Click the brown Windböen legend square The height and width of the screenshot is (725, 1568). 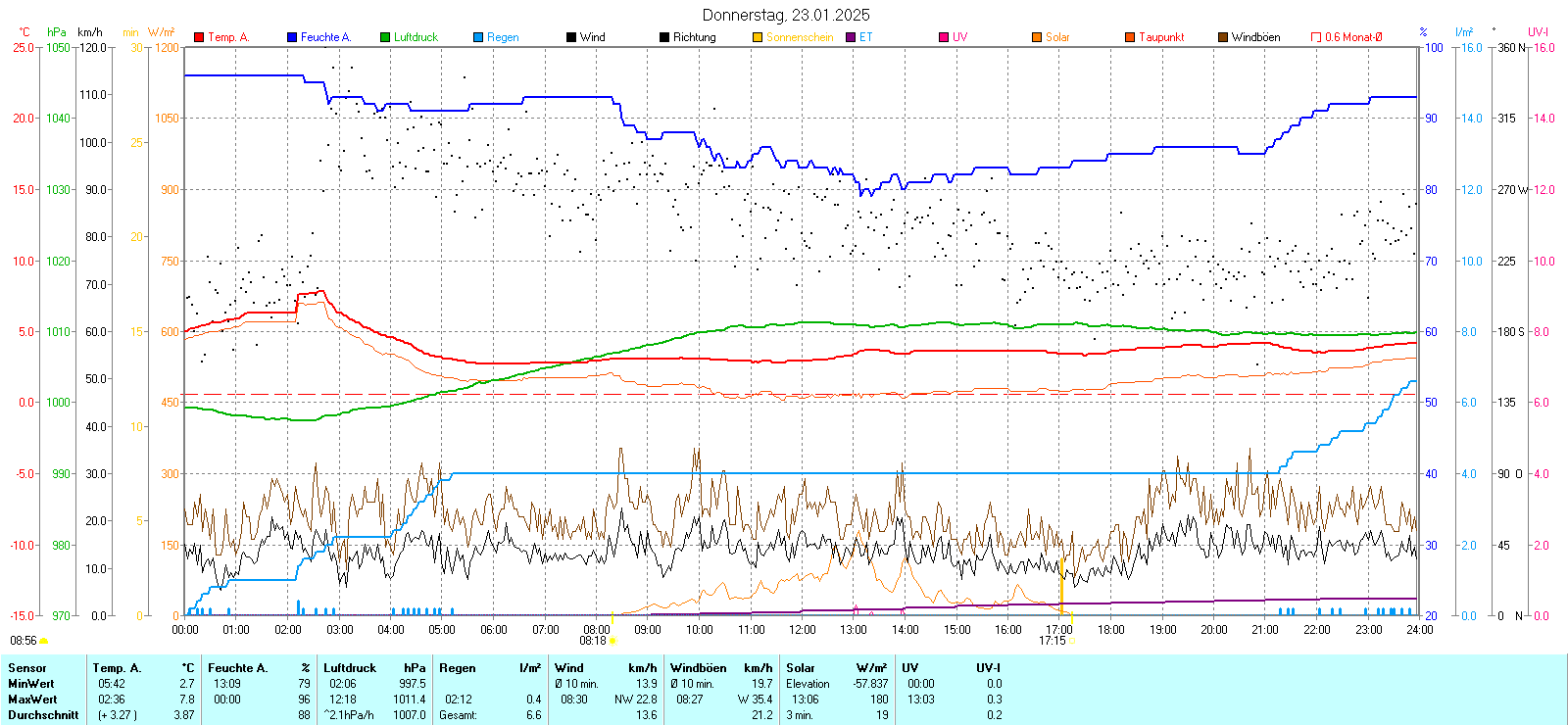[1223, 37]
